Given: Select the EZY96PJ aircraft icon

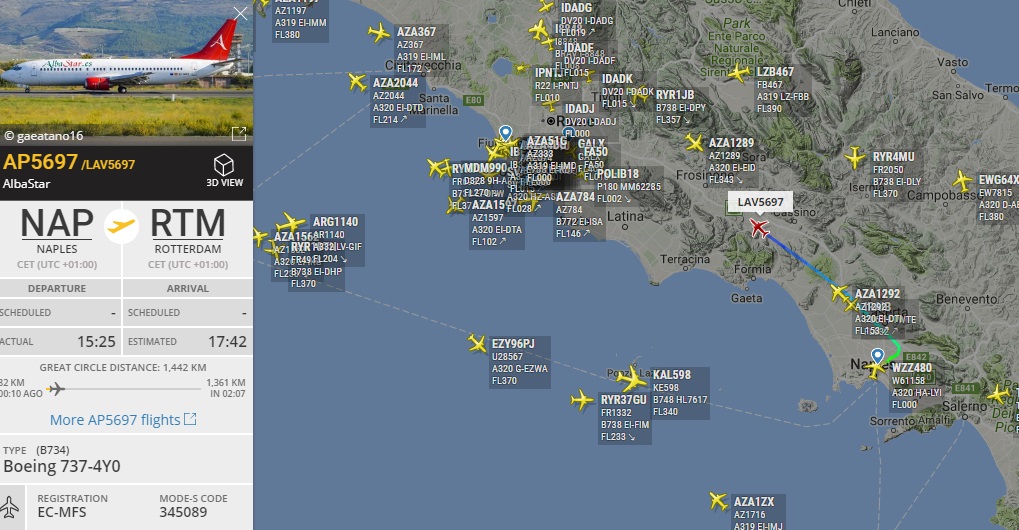Looking at the screenshot, I should click(x=477, y=343).
